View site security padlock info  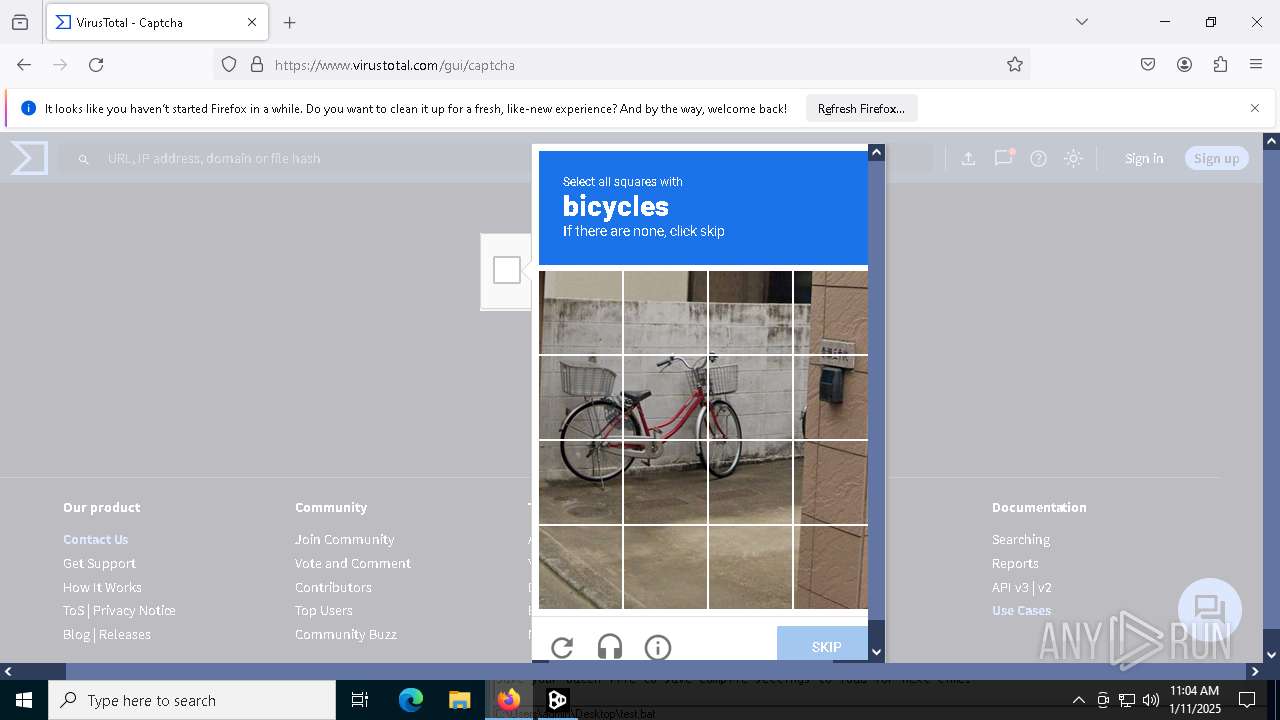point(257,65)
